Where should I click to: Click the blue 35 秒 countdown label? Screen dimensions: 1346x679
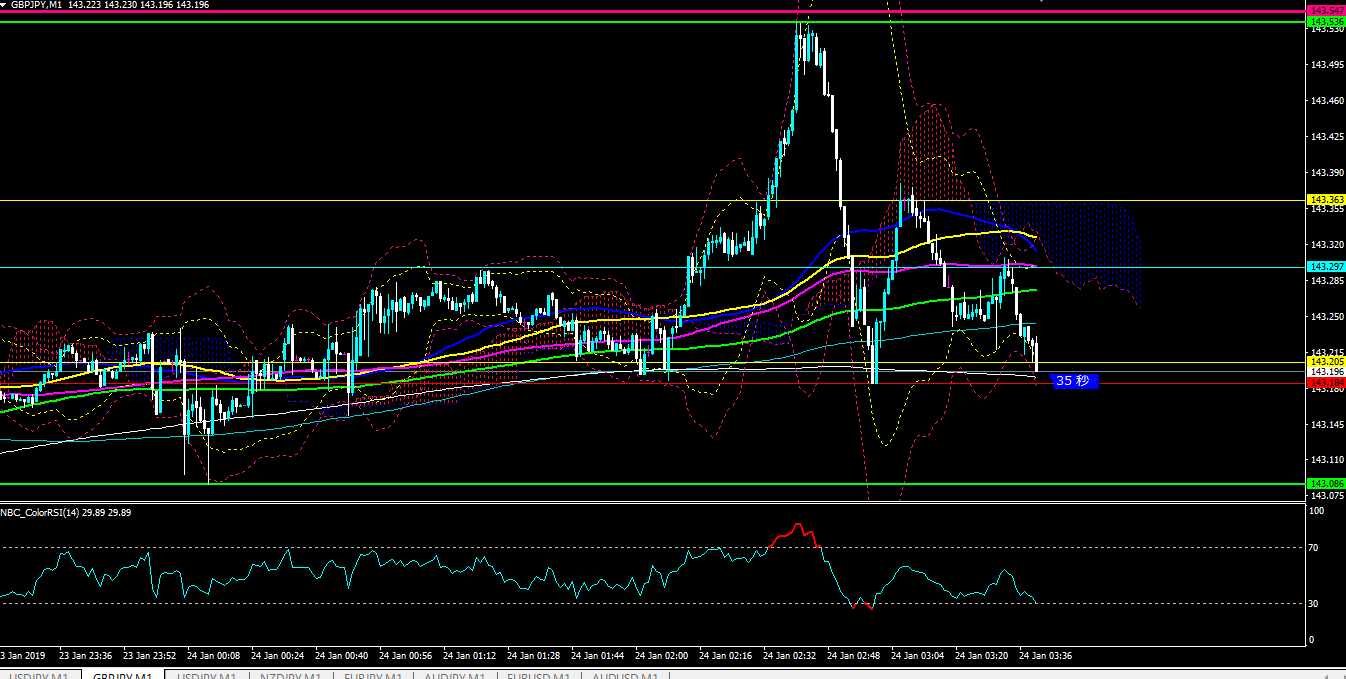coord(1075,381)
